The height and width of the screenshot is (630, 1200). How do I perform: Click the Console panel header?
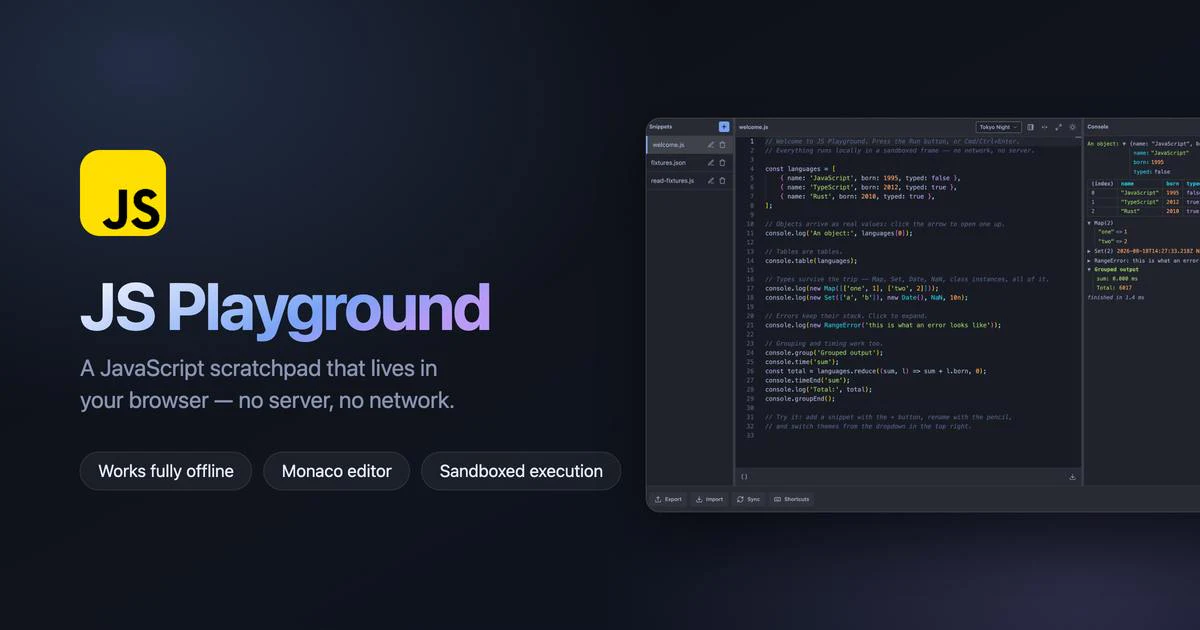pyautogui.click(x=1098, y=127)
